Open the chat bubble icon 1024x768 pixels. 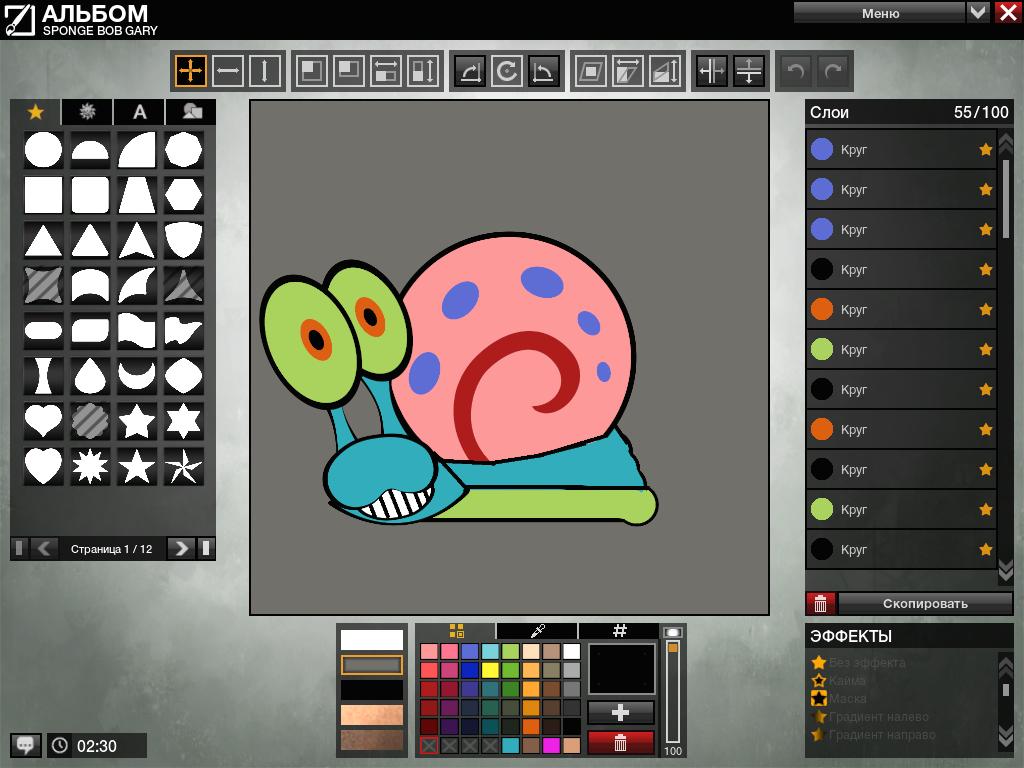click(x=26, y=745)
